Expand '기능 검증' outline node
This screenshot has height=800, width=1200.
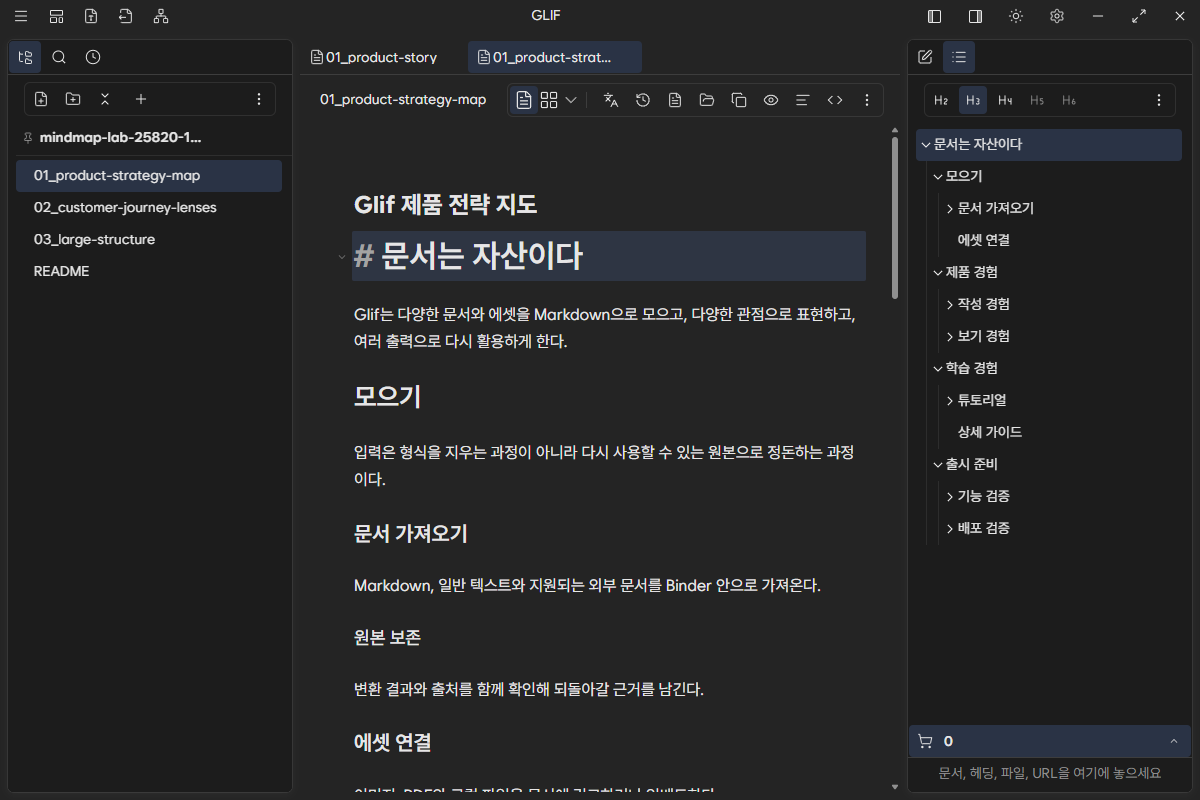tap(950, 496)
